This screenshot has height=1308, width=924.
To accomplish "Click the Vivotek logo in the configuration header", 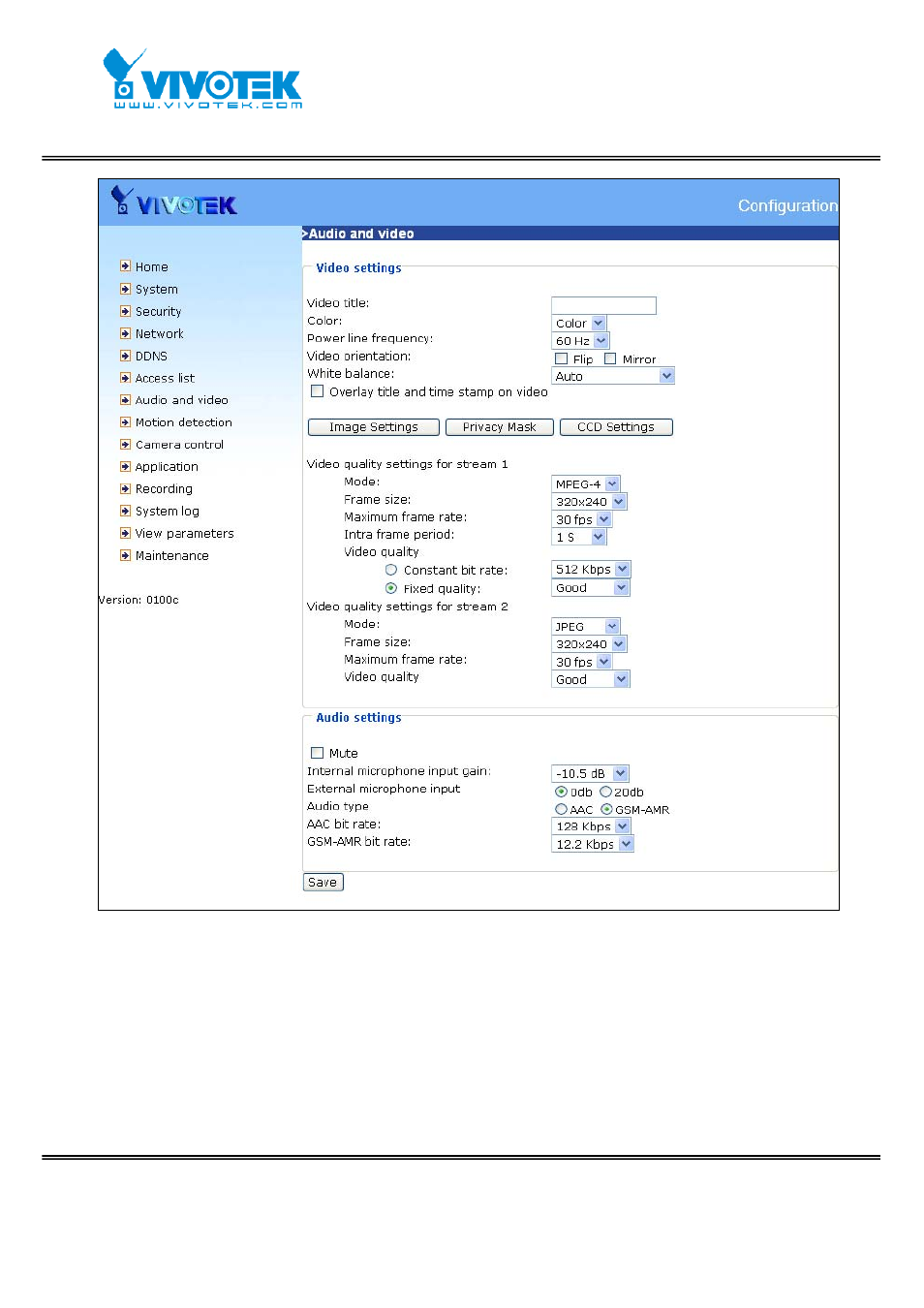I will 174,202.
